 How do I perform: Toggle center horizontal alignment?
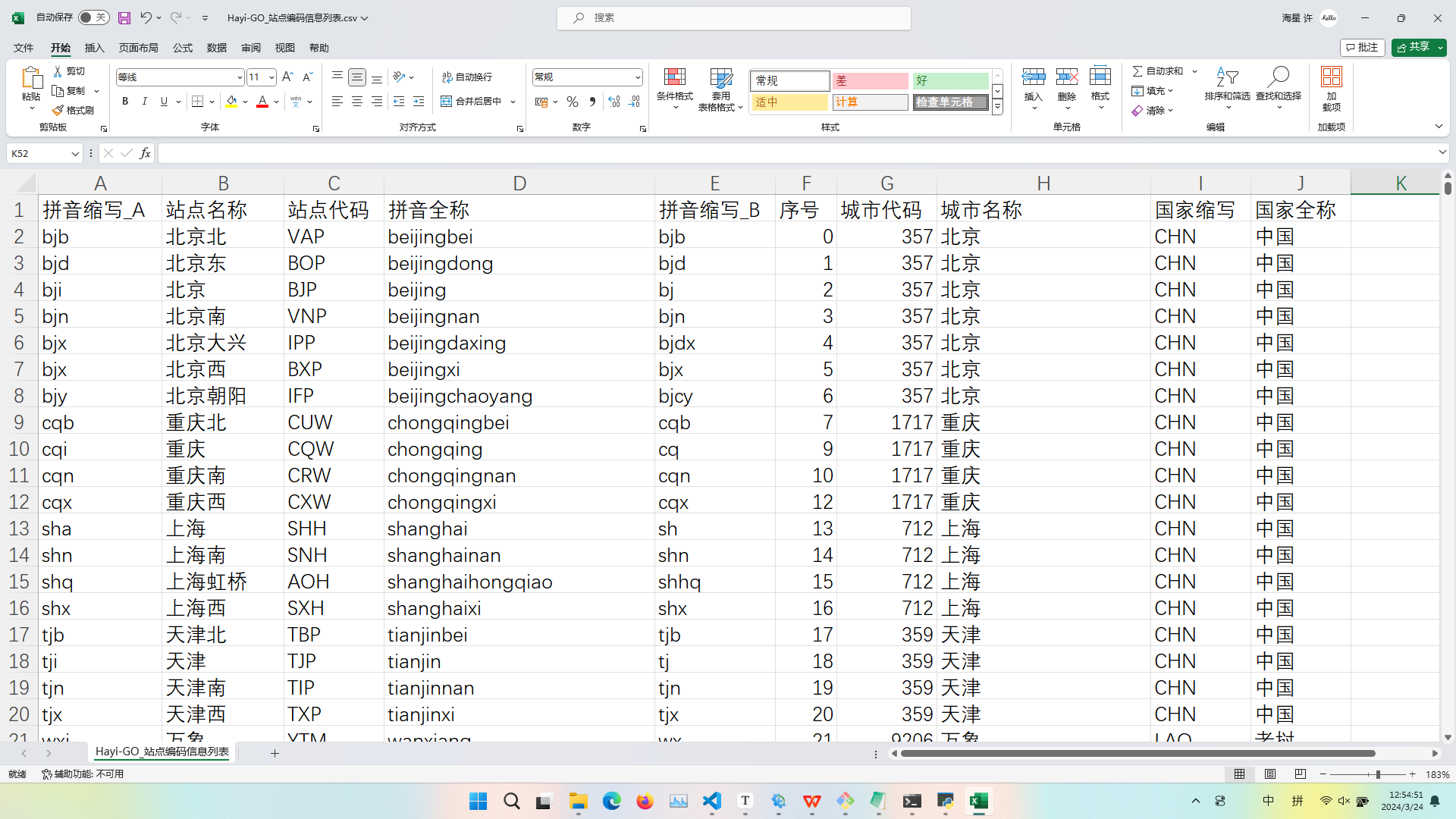pyautogui.click(x=357, y=102)
